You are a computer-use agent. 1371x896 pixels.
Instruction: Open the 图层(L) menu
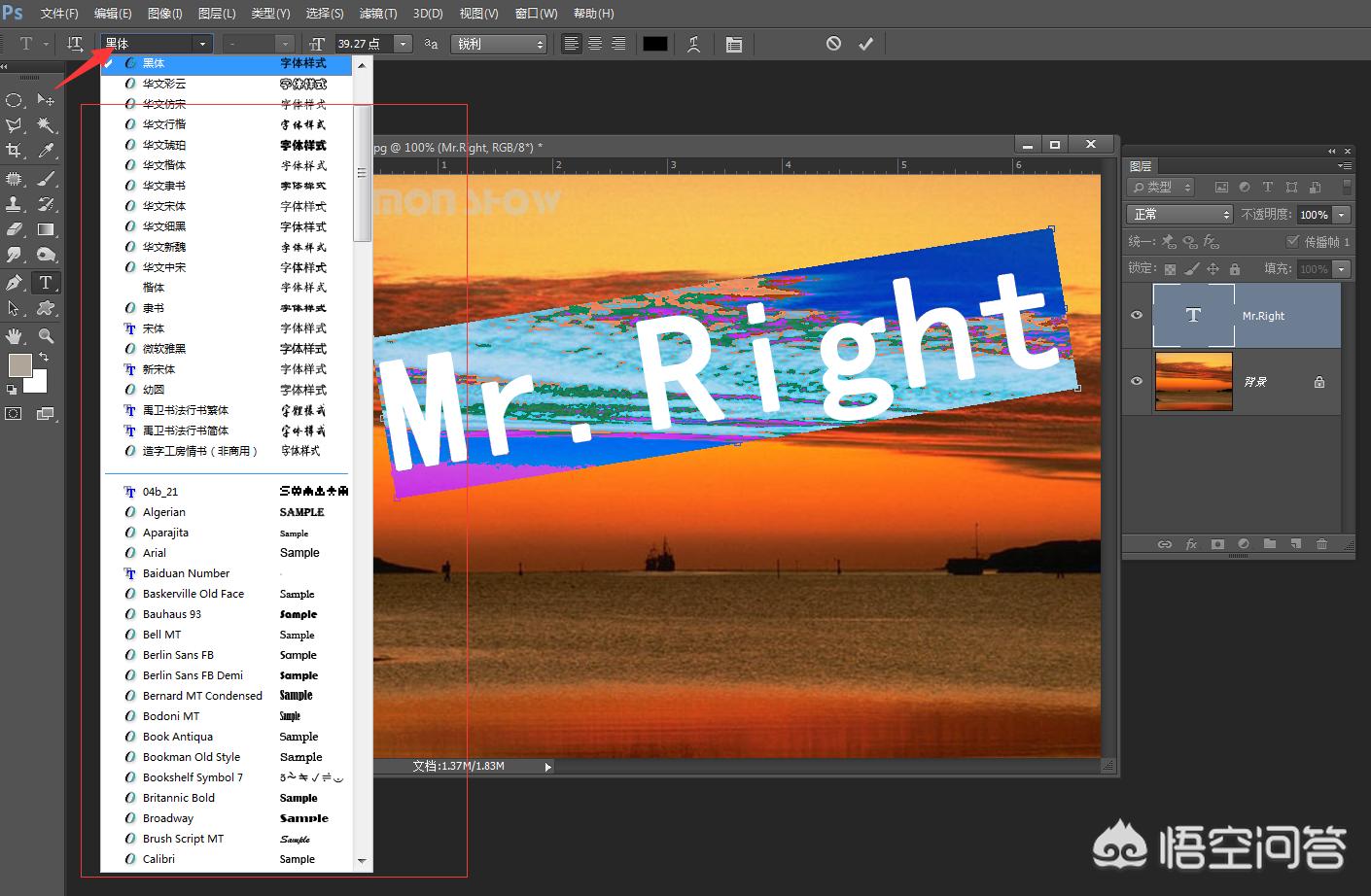(216, 14)
